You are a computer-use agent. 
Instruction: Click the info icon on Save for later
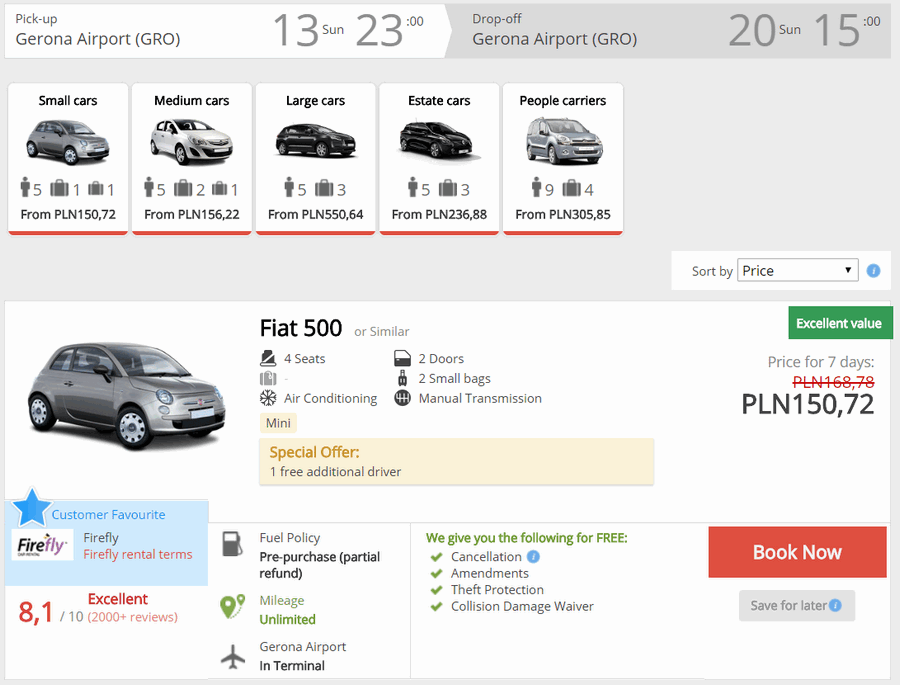(836, 605)
